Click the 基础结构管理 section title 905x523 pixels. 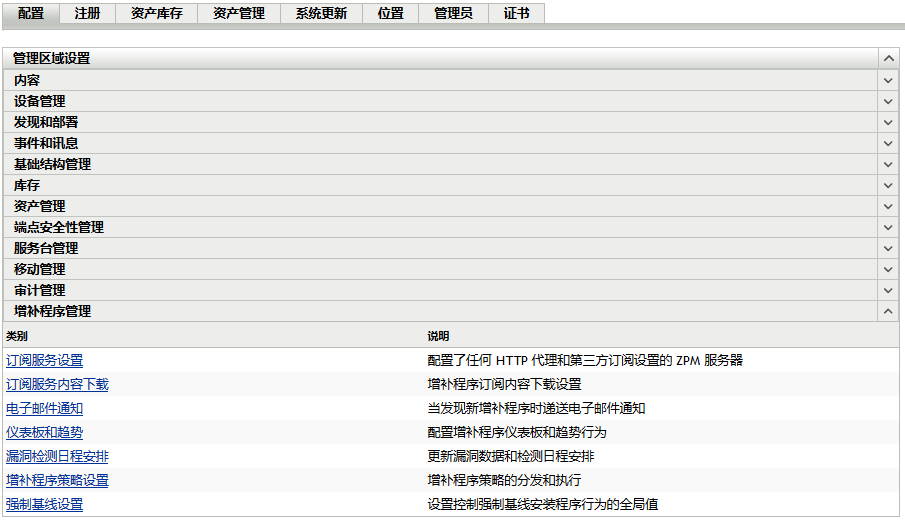click(53, 165)
